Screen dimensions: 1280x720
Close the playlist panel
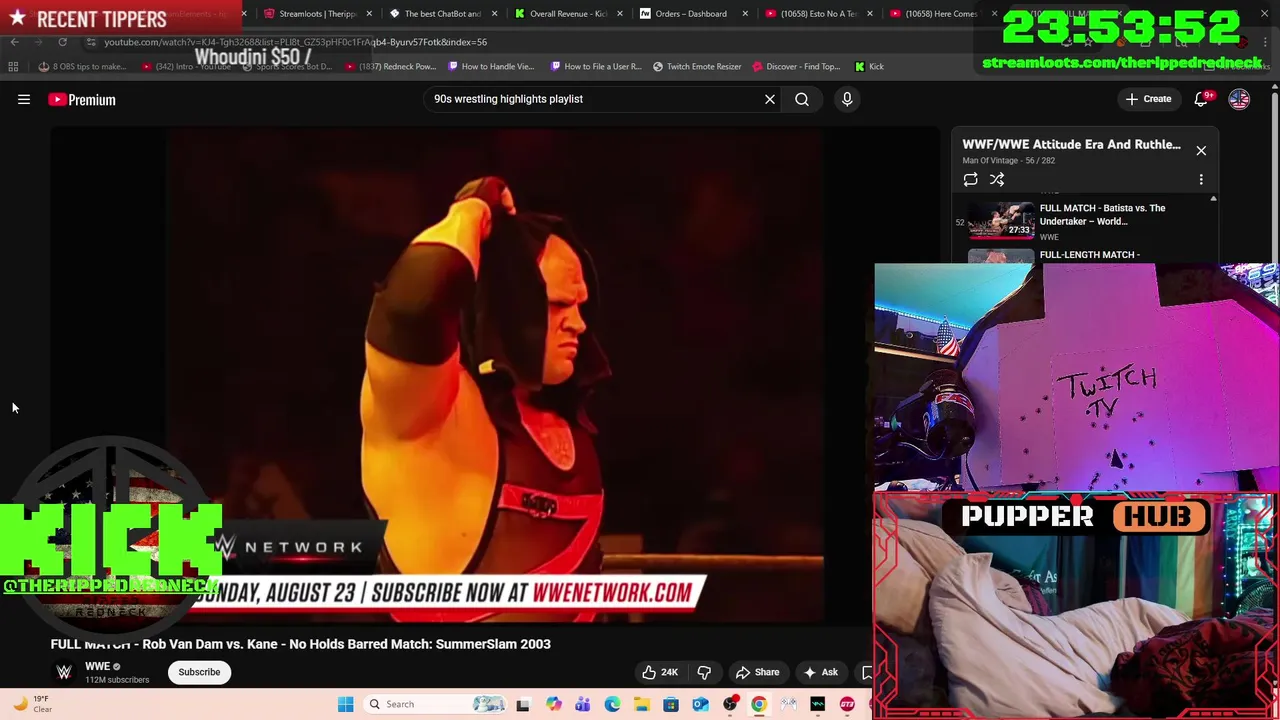[x=1201, y=150]
